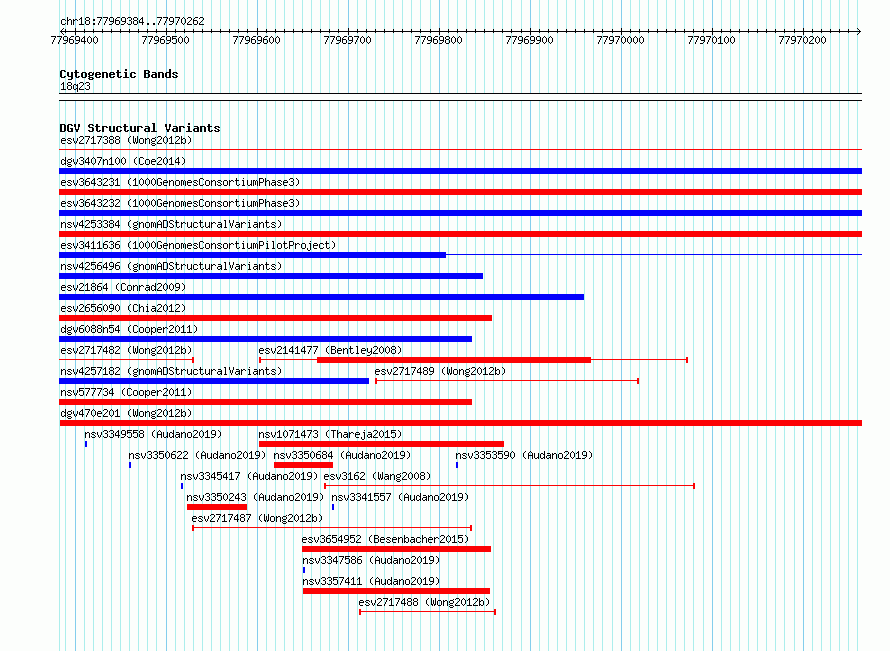The height and width of the screenshot is (651, 890).
Task: Click the Cytogenetic Bands track title
Action: tap(119, 74)
